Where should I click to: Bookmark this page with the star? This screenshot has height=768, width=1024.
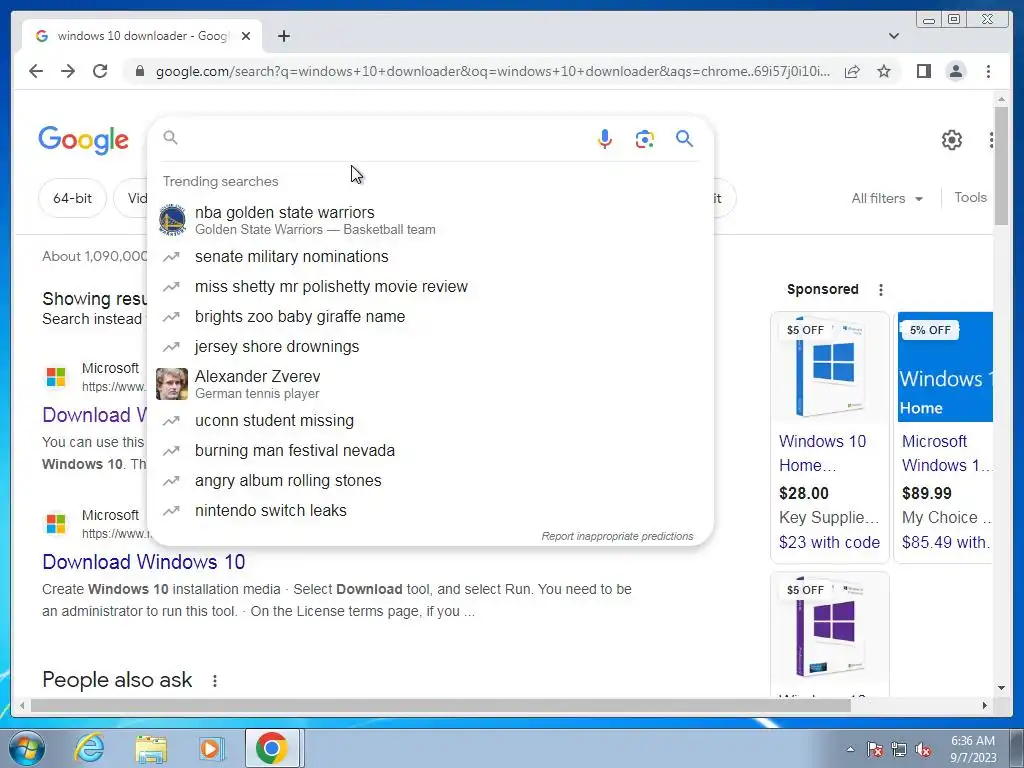(x=884, y=71)
